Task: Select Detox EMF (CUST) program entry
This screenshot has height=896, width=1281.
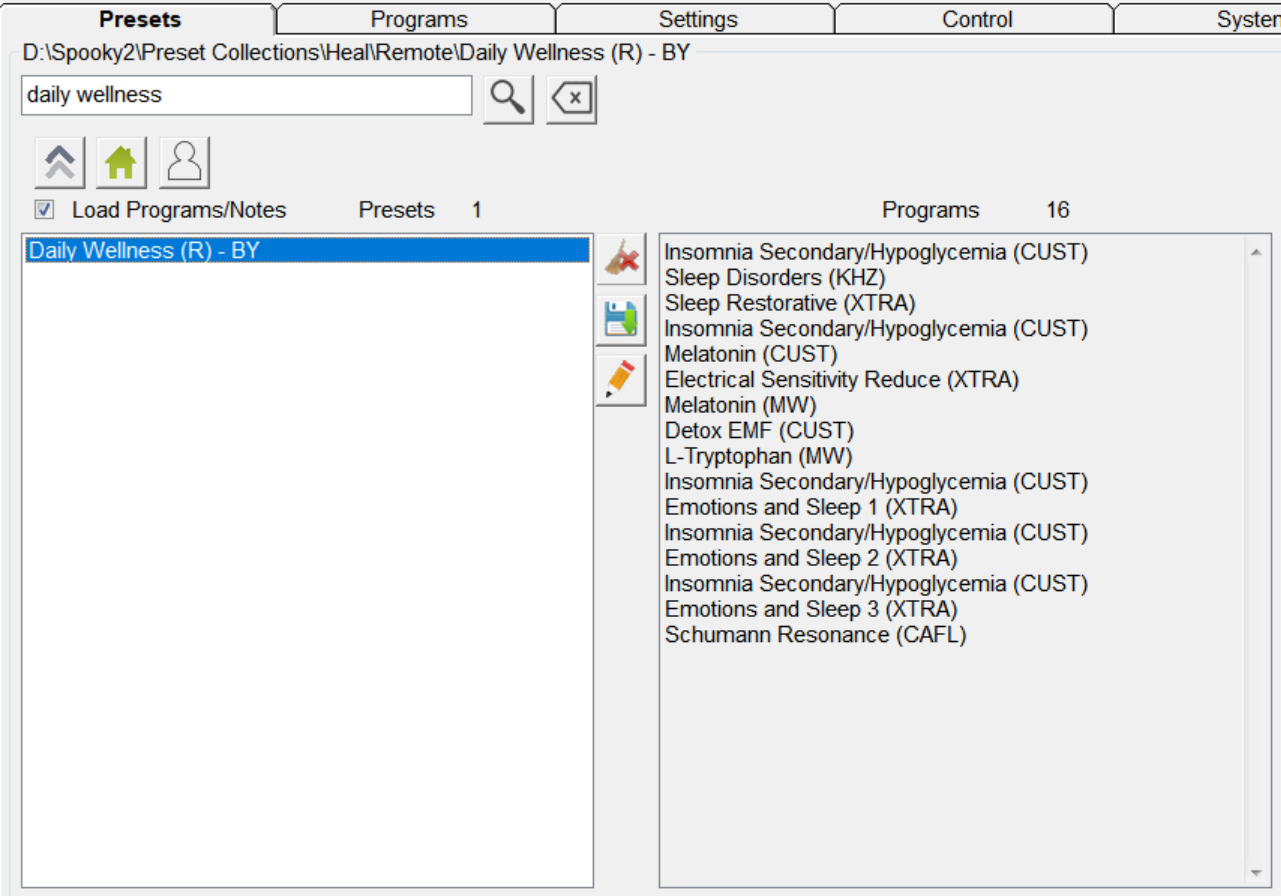Action: pyautogui.click(x=759, y=431)
